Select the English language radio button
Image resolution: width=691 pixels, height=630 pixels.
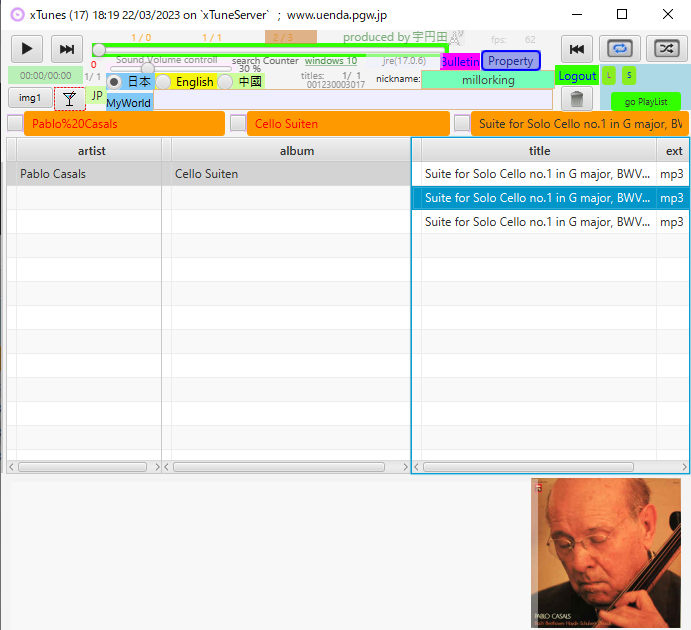[163, 82]
